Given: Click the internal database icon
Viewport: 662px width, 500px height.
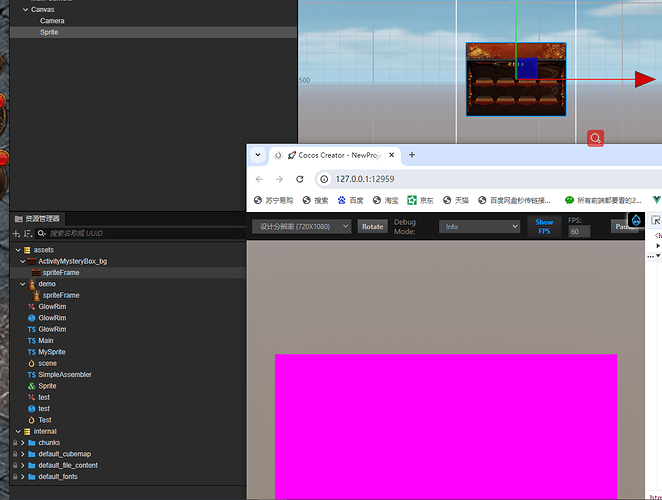Looking at the screenshot, I should coord(27,432).
